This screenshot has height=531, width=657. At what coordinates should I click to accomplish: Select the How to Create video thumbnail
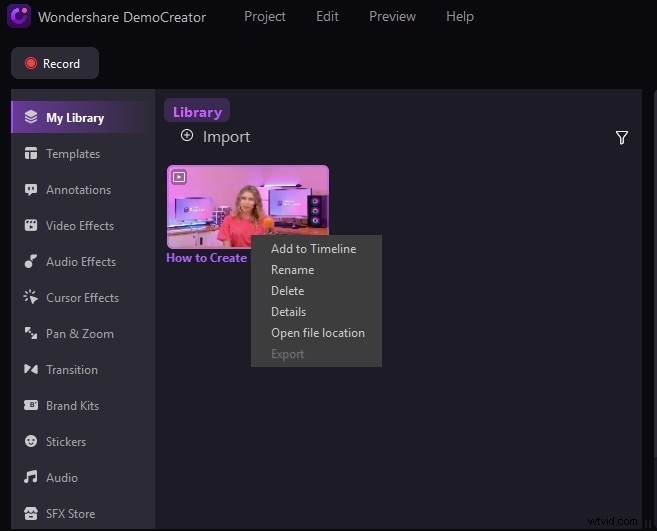point(248,207)
